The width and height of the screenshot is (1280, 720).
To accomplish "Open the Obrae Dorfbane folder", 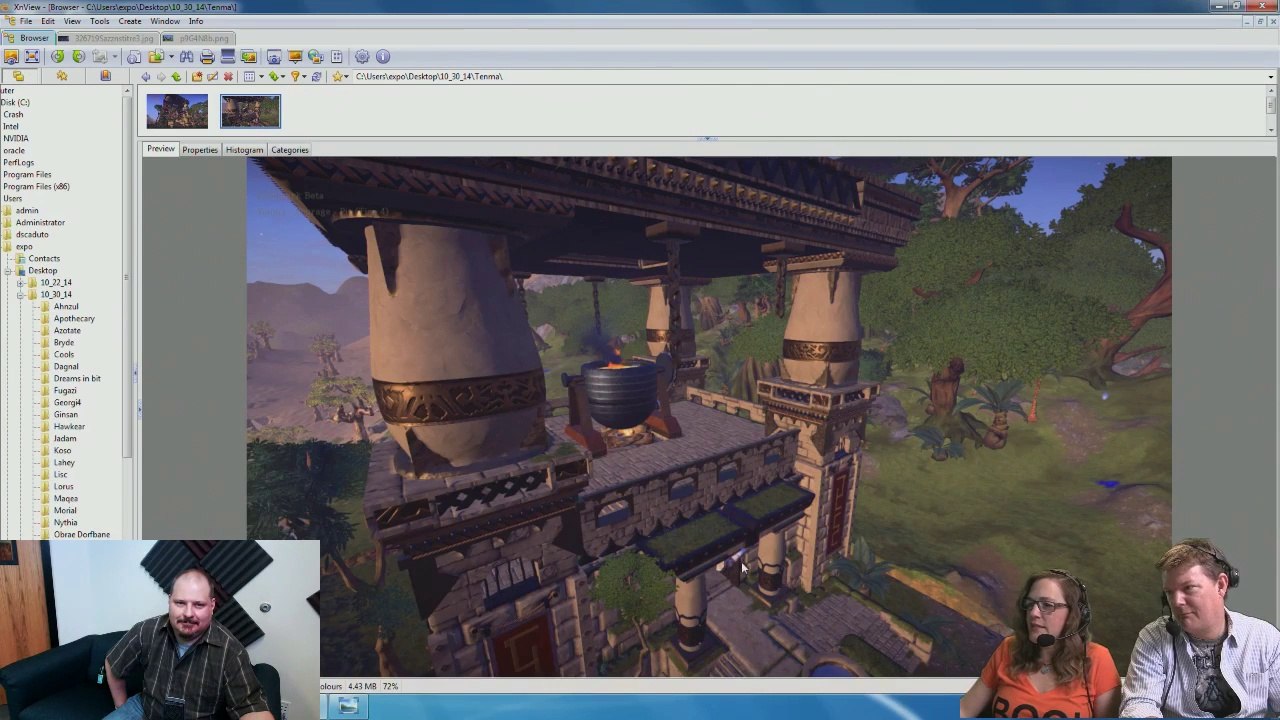I will [x=82, y=535].
